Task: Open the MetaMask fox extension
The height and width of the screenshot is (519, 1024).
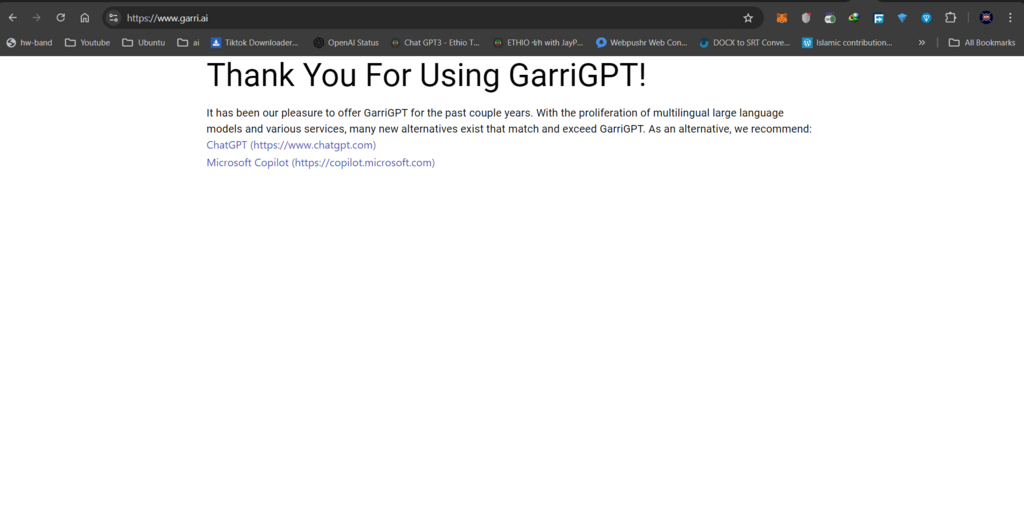Action: coord(782,18)
